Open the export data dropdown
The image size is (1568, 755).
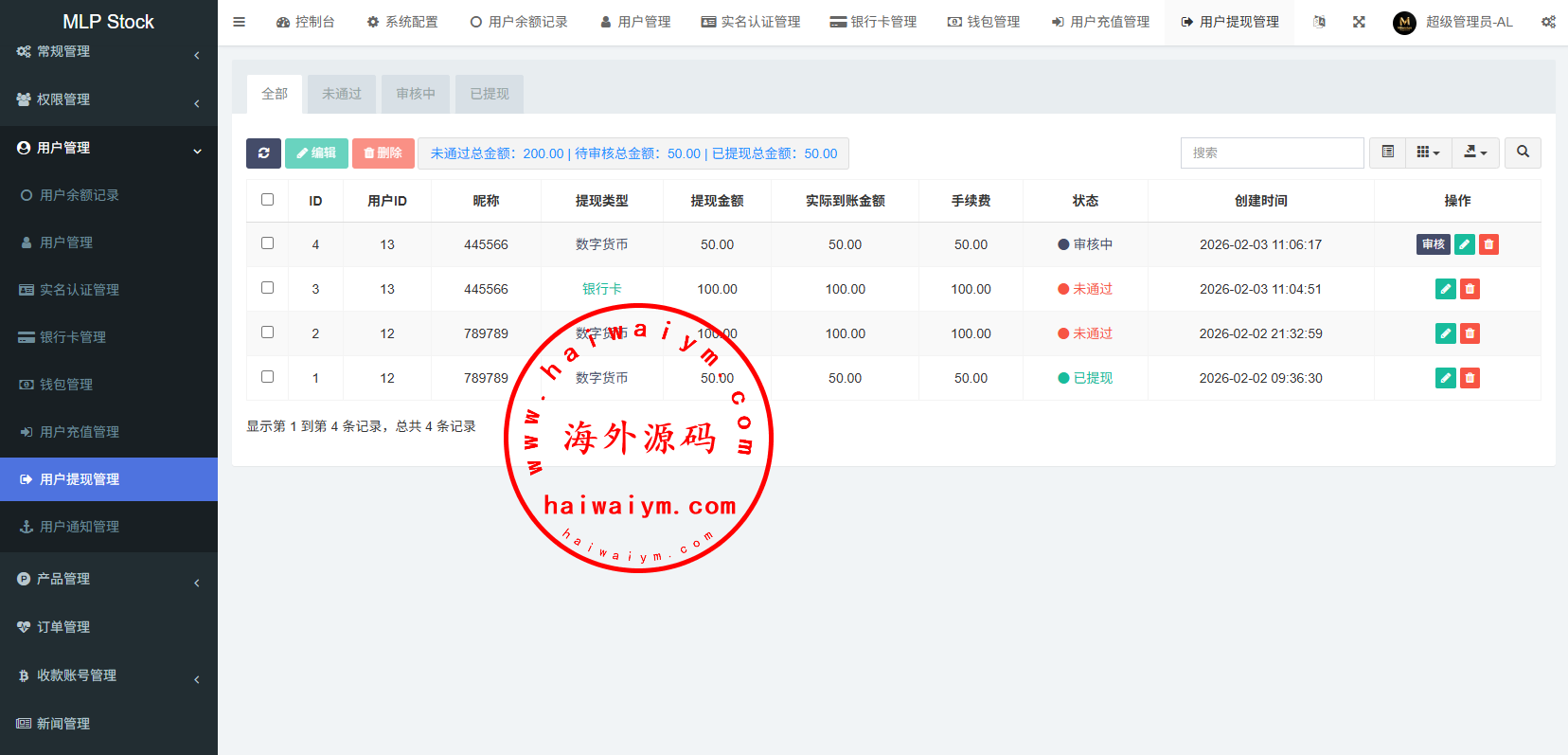pos(1475,153)
